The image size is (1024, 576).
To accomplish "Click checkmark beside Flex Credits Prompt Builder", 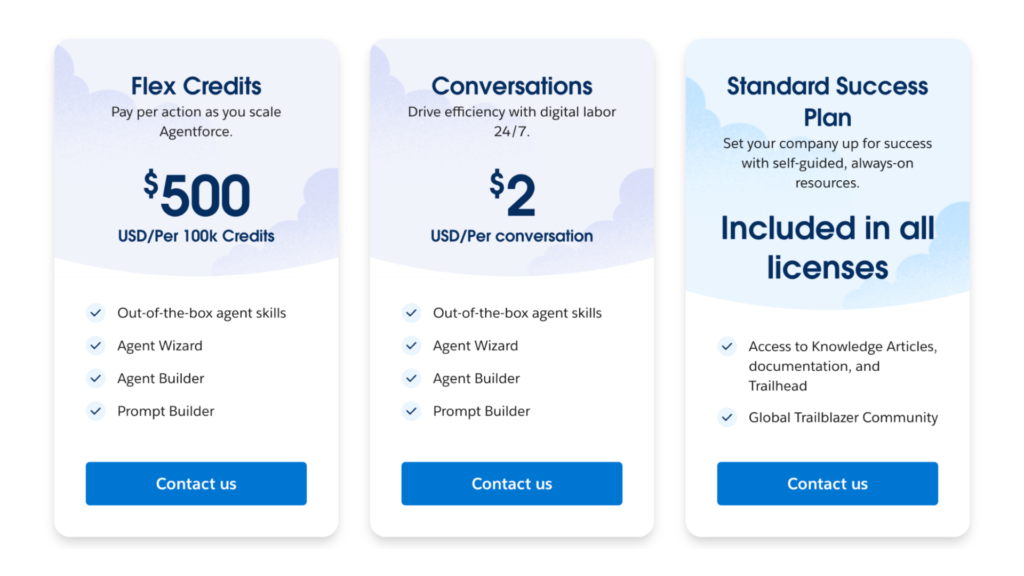I will click(95, 411).
